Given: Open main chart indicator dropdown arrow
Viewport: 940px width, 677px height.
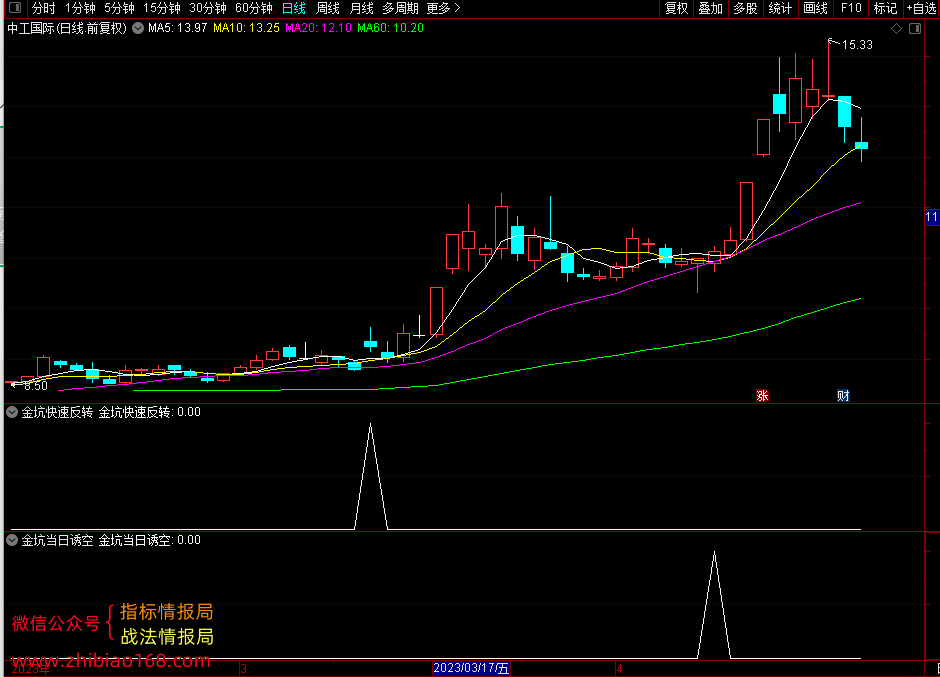Looking at the screenshot, I should tap(138, 28).
